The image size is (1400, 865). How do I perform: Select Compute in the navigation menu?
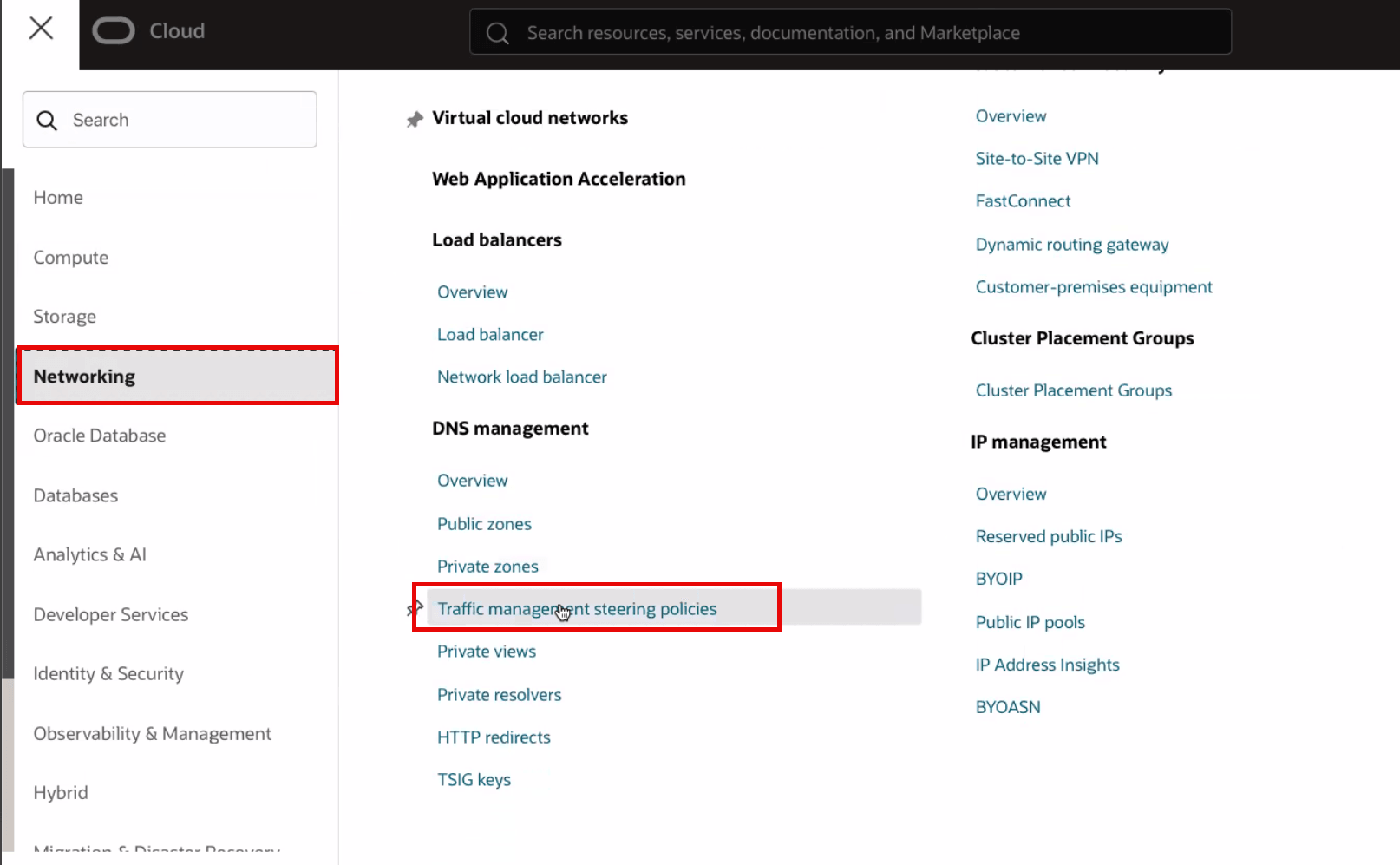point(71,258)
